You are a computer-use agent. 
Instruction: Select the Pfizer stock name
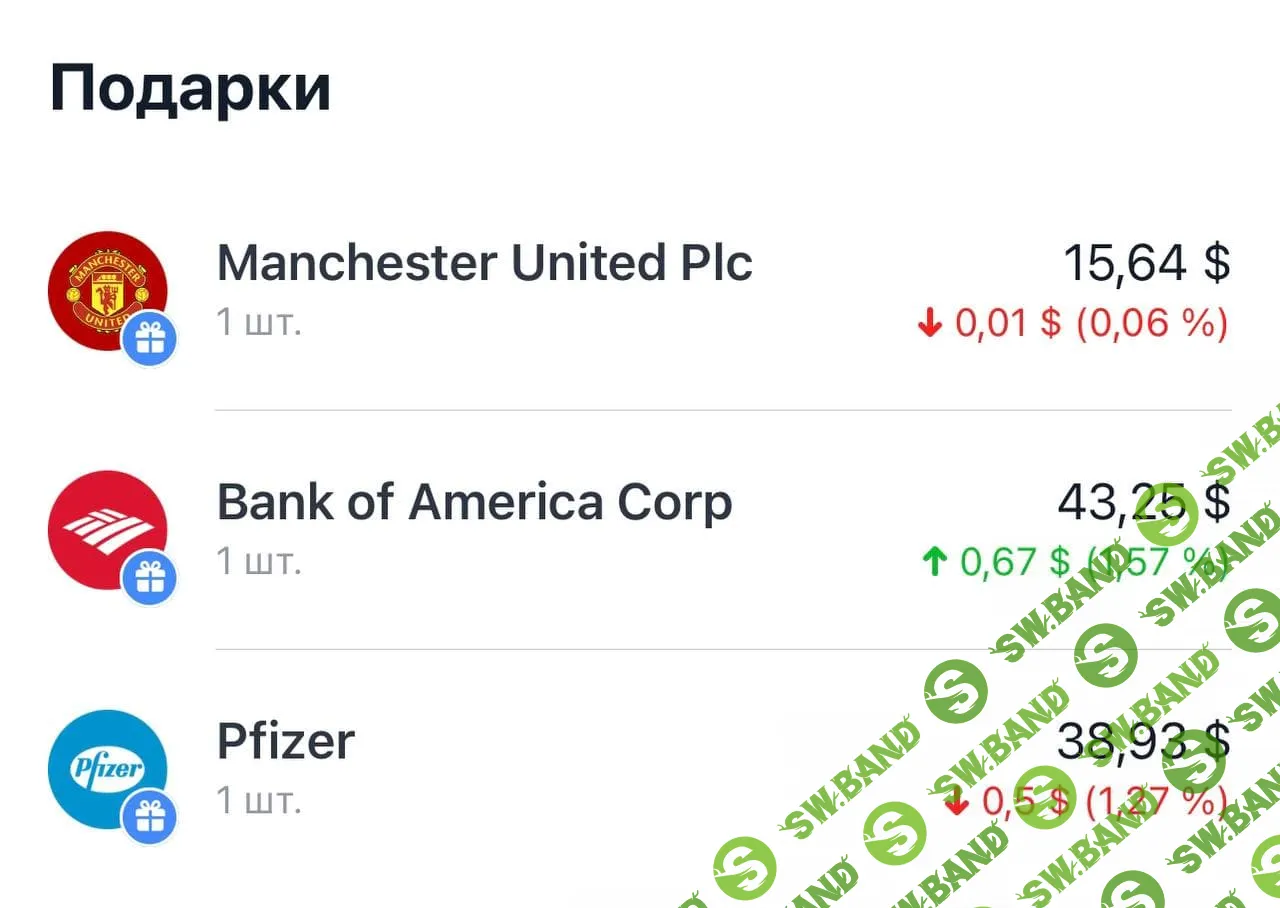pyautogui.click(x=286, y=742)
